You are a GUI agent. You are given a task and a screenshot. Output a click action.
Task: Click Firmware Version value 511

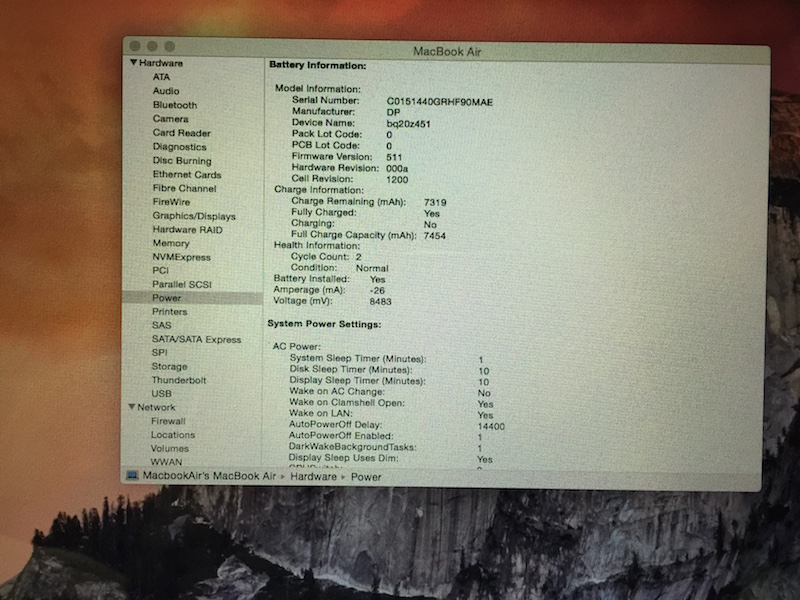394,158
